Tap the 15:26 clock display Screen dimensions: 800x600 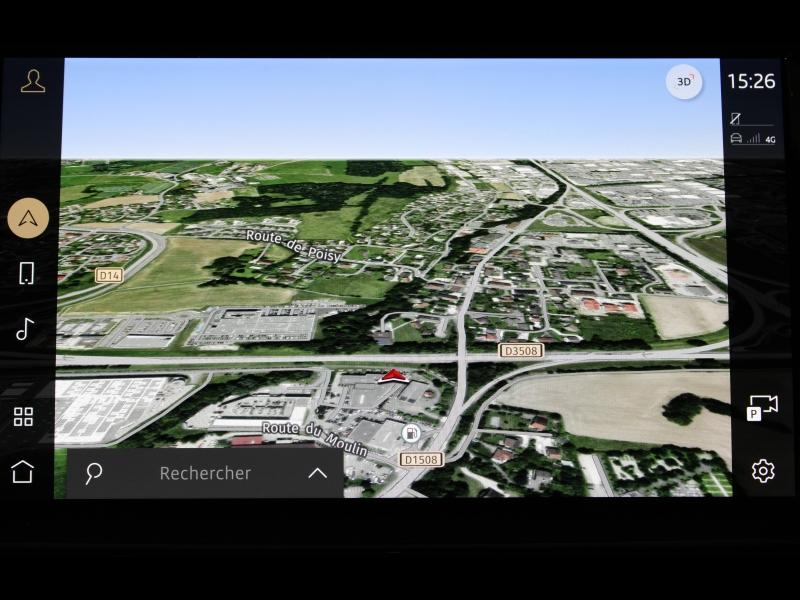click(751, 81)
